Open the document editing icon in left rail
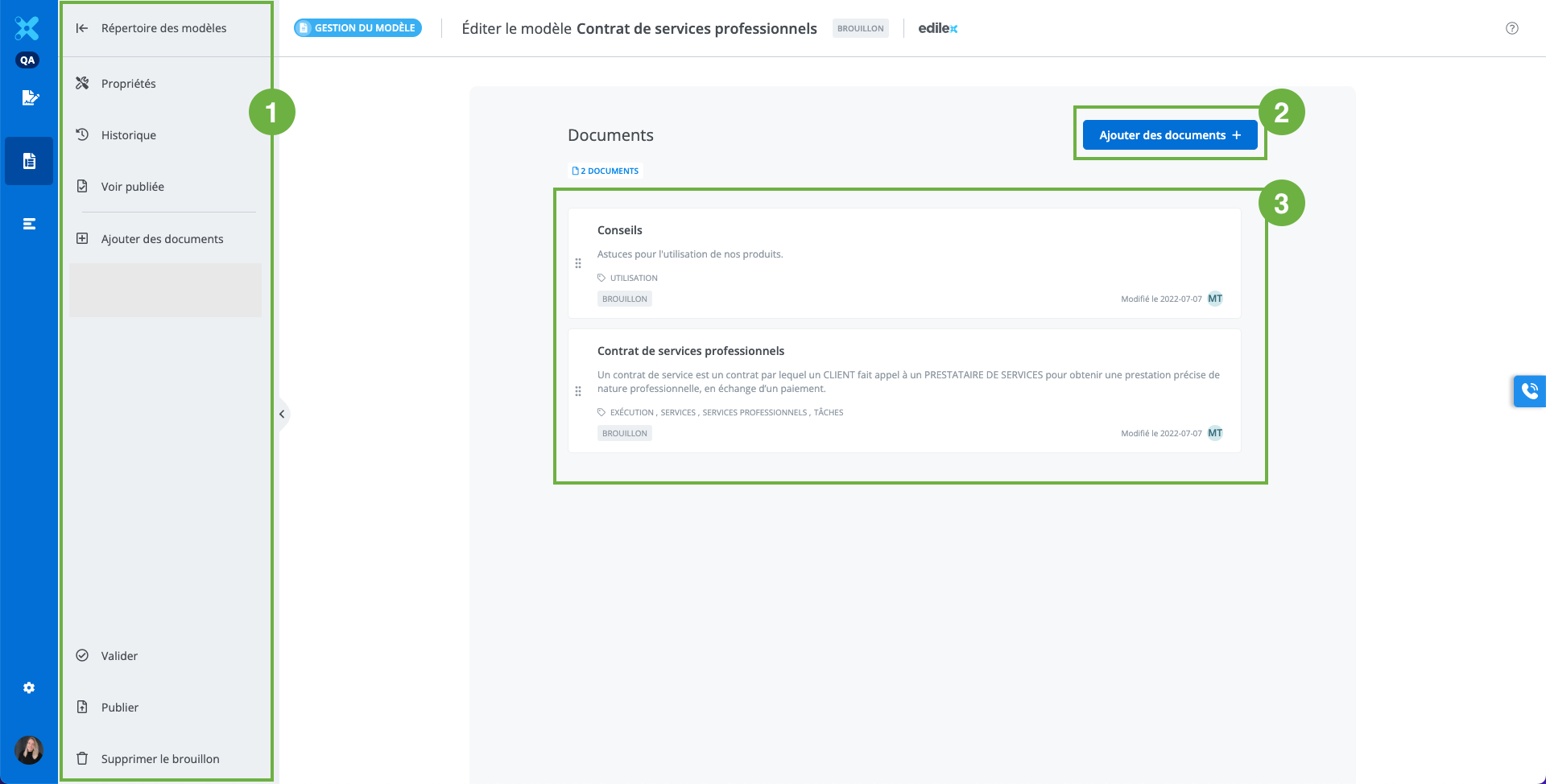The image size is (1546, 784). pos(30,98)
